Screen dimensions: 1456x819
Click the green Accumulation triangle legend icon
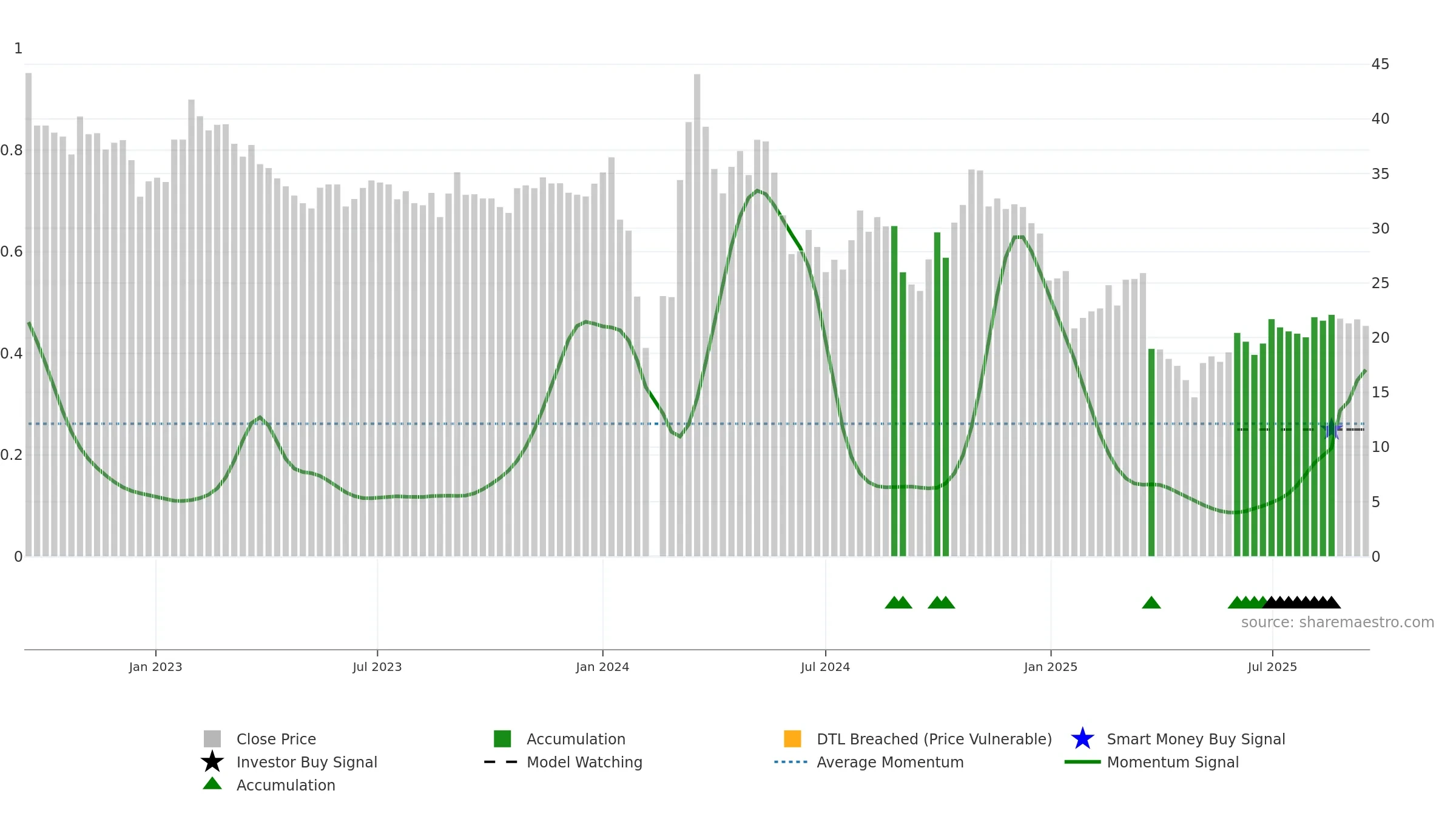(212, 784)
